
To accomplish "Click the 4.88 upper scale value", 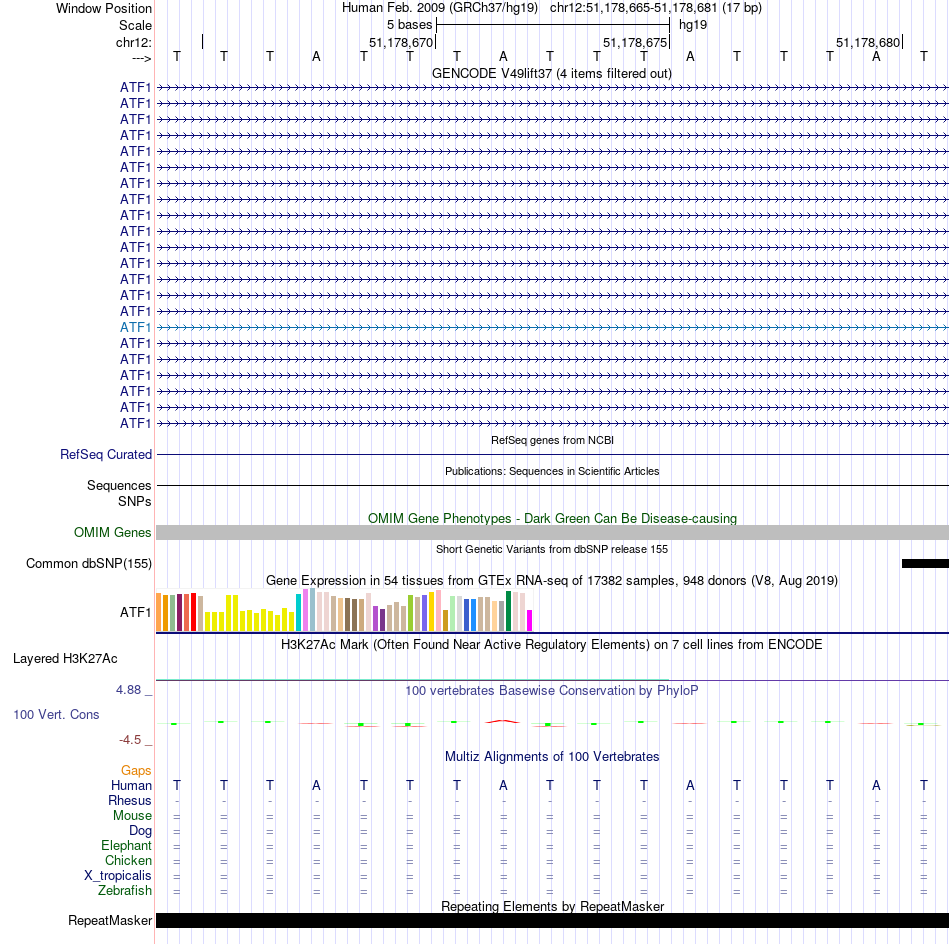I will 128,690.
